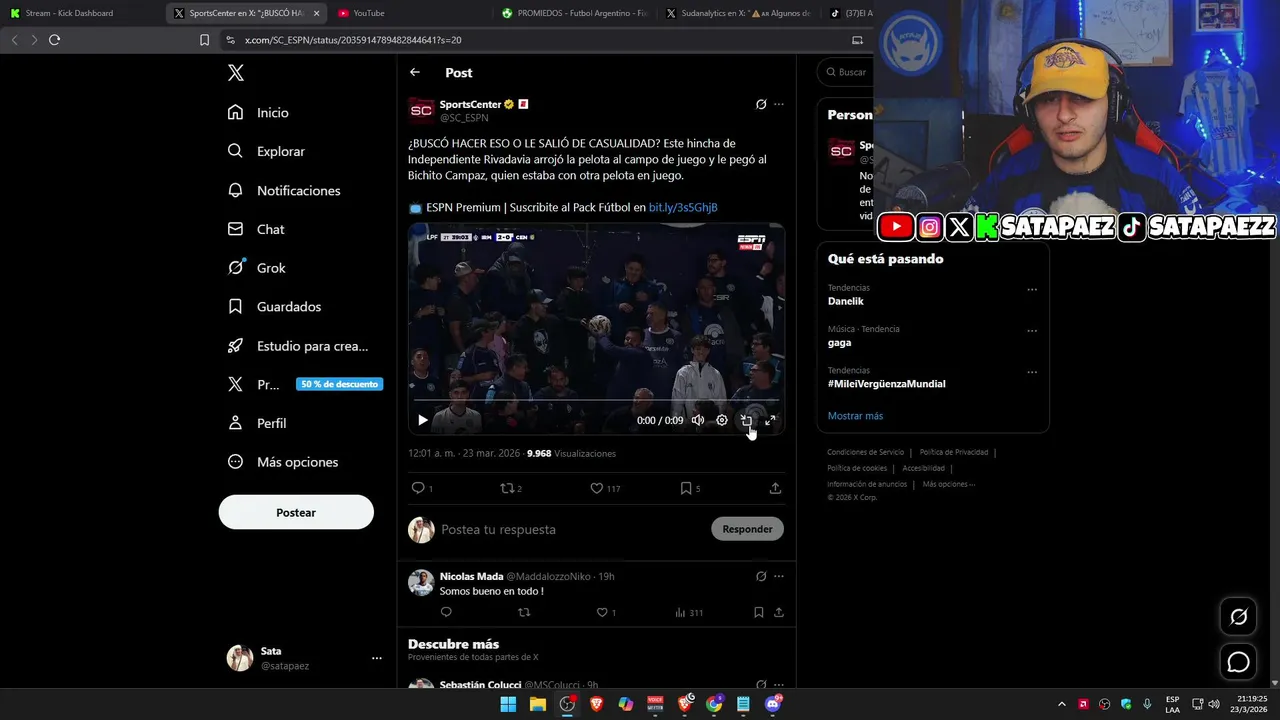Image resolution: width=1280 pixels, height=720 pixels.
Task: Open Perfil in the sidebar
Action: pyautogui.click(x=257, y=423)
